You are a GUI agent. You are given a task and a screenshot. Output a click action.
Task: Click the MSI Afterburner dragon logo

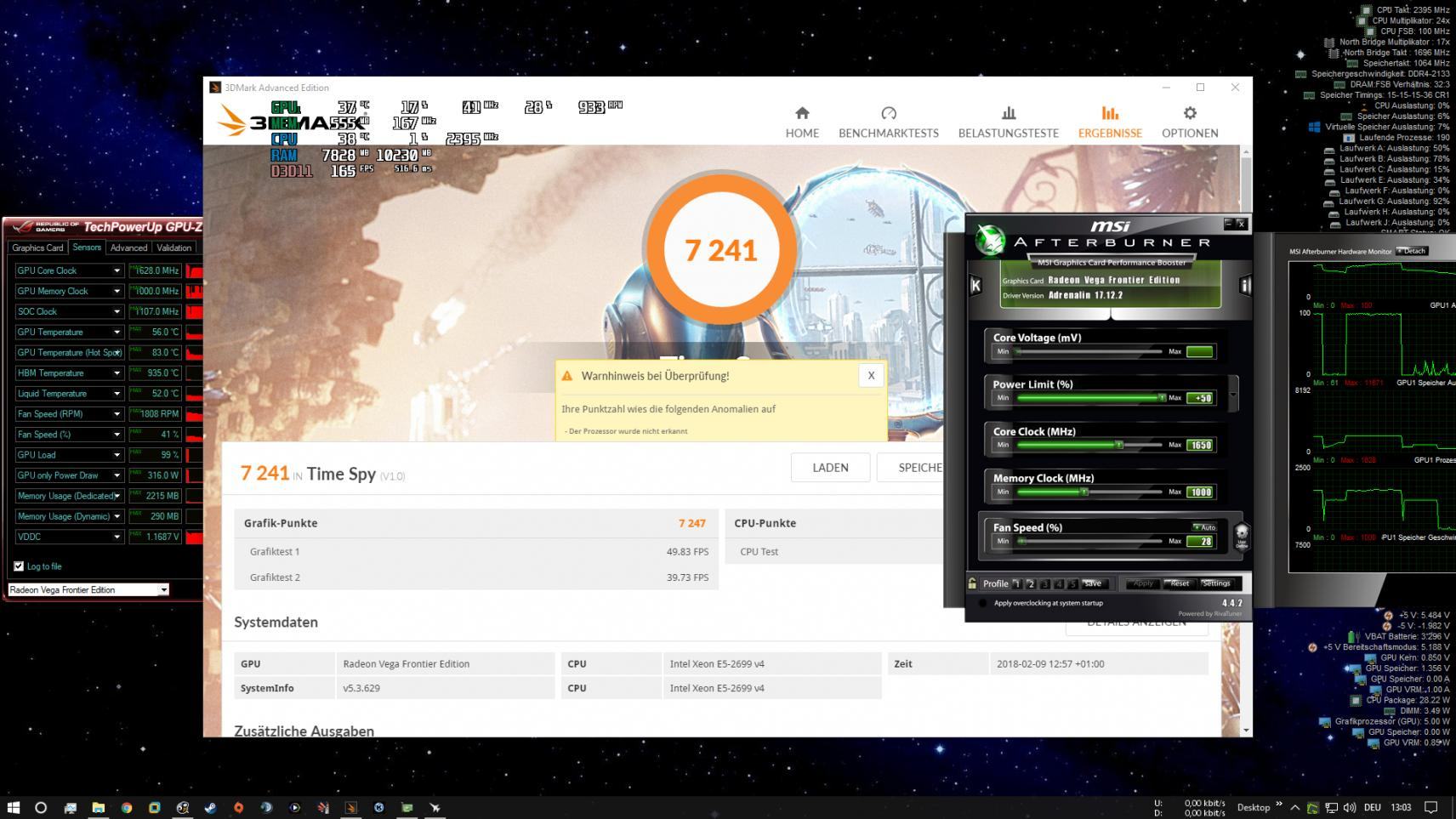click(x=989, y=240)
